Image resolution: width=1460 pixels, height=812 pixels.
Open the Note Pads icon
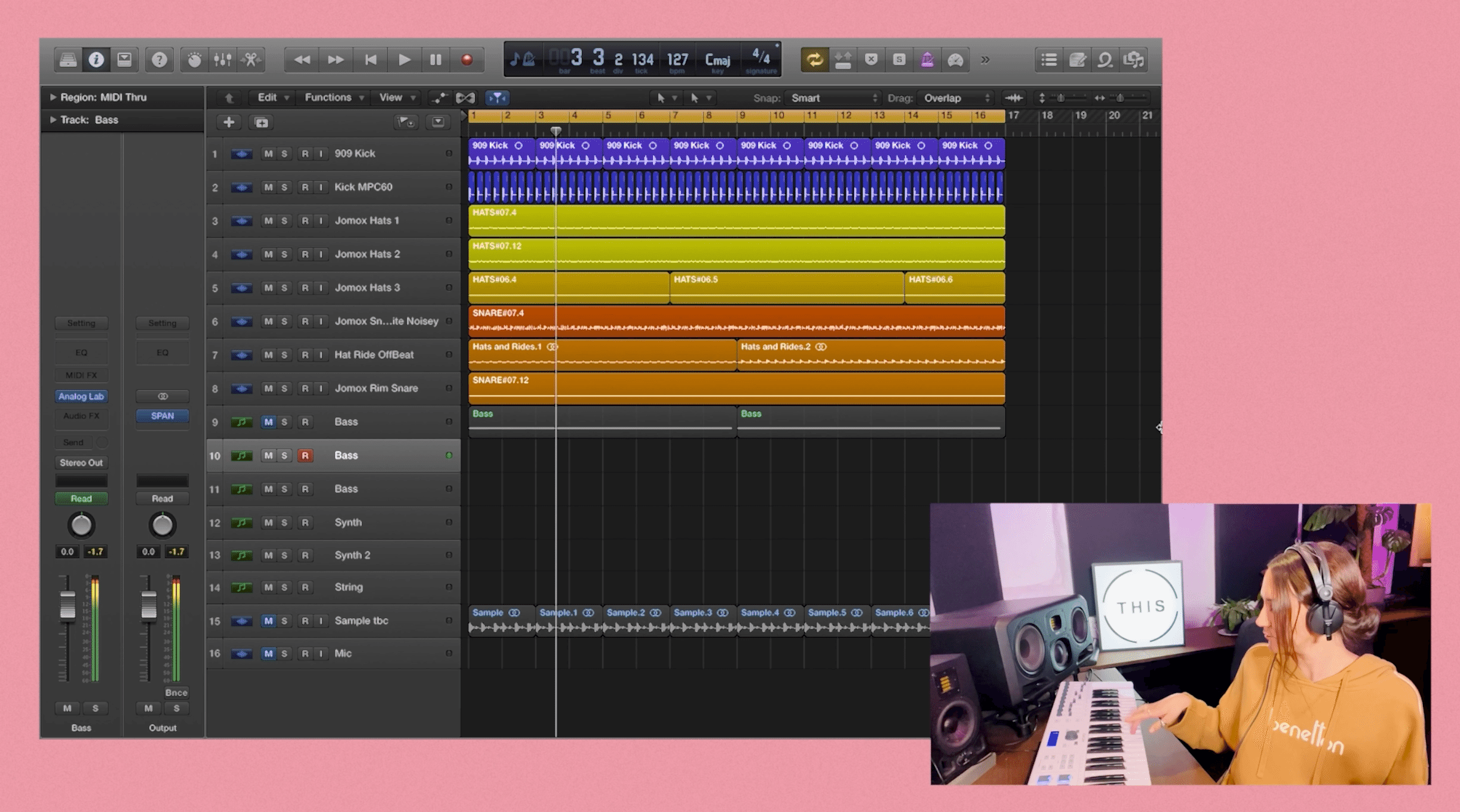(1077, 60)
